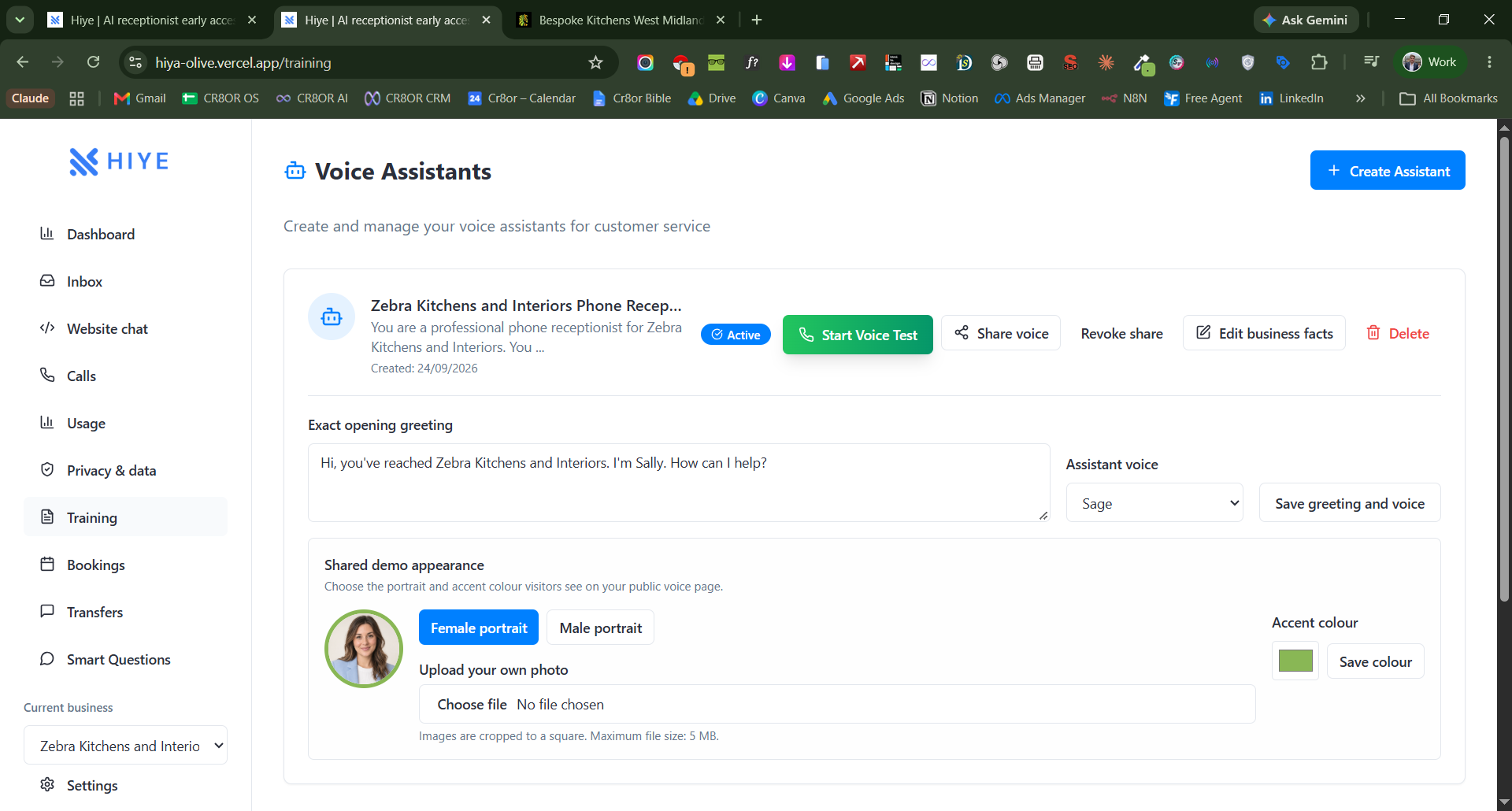1512x811 pixels.
Task: Open Settings in the sidebar
Action: (x=125, y=785)
